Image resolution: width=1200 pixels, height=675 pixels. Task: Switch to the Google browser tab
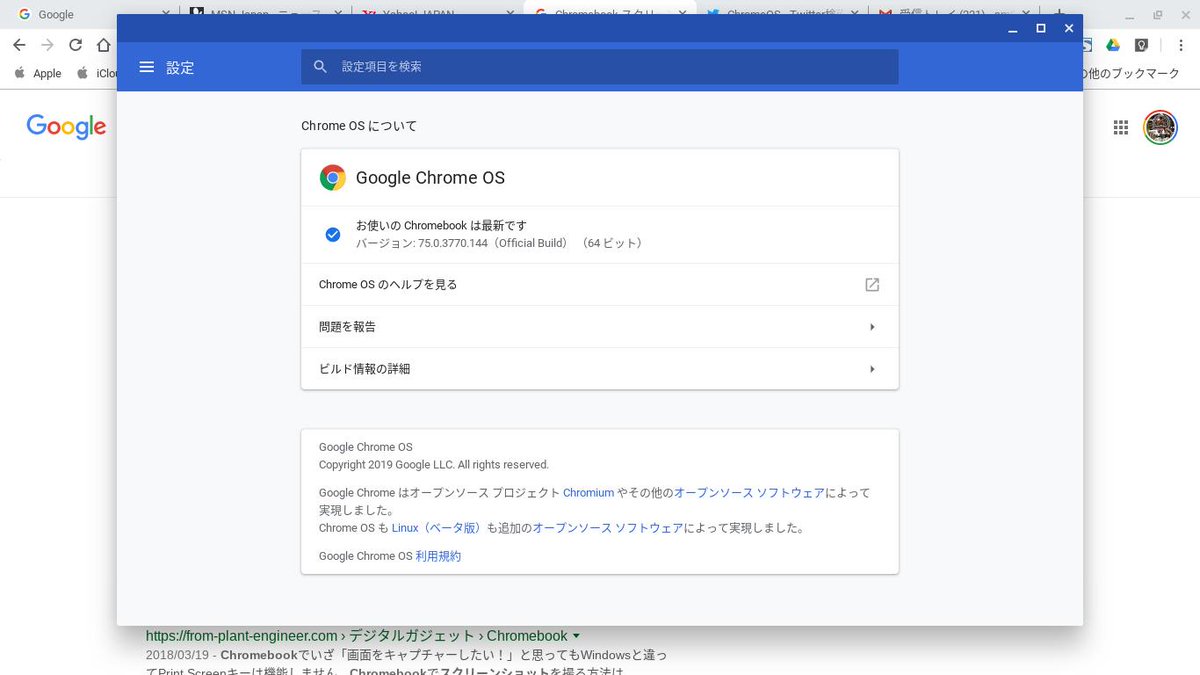(90, 14)
